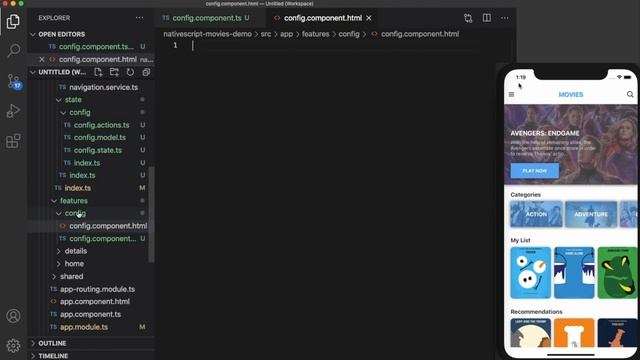Open the modified index.ts file
The height and width of the screenshot is (360, 640).
(x=78, y=188)
